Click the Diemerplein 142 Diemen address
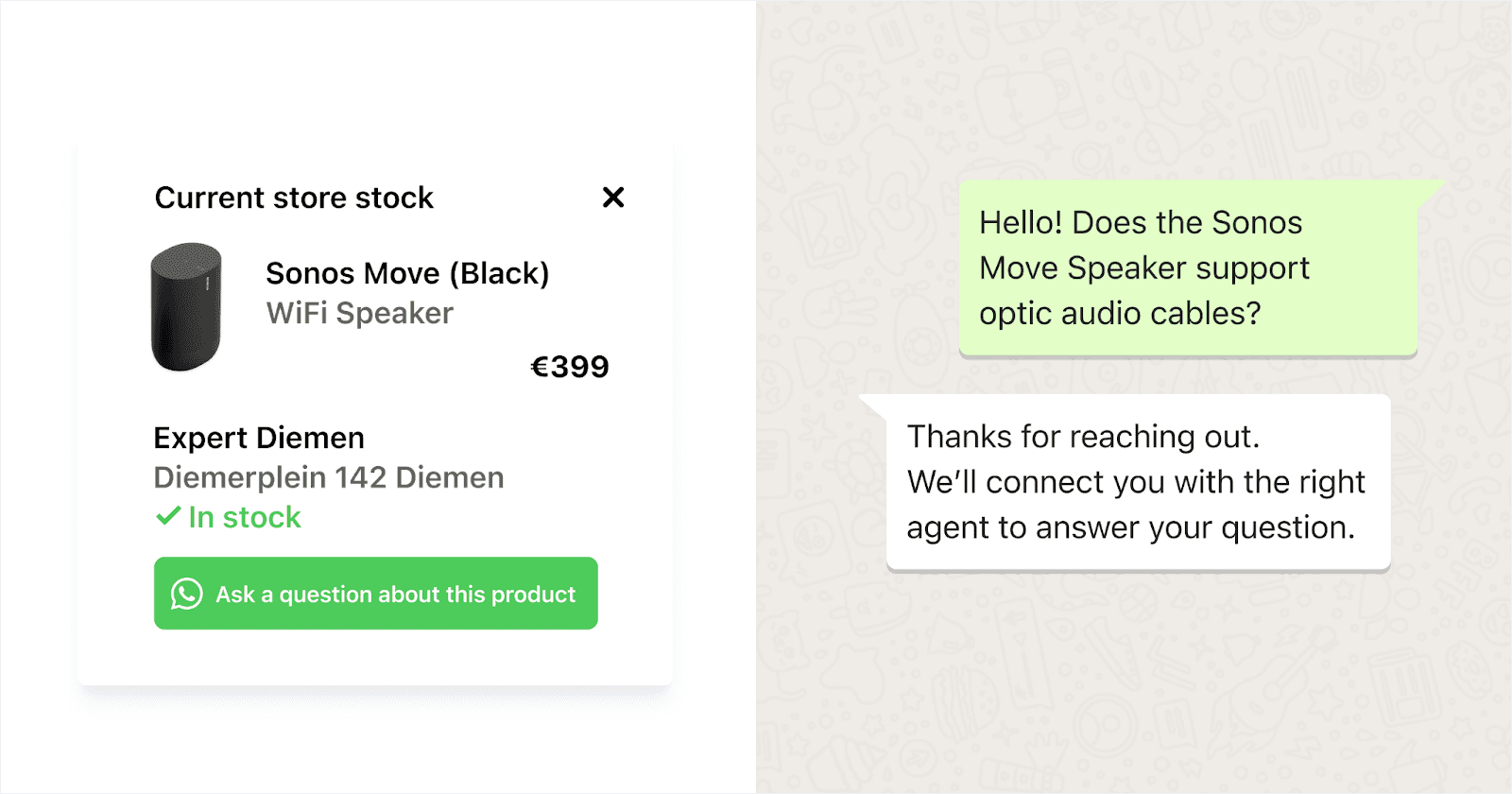 click(329, 477)
